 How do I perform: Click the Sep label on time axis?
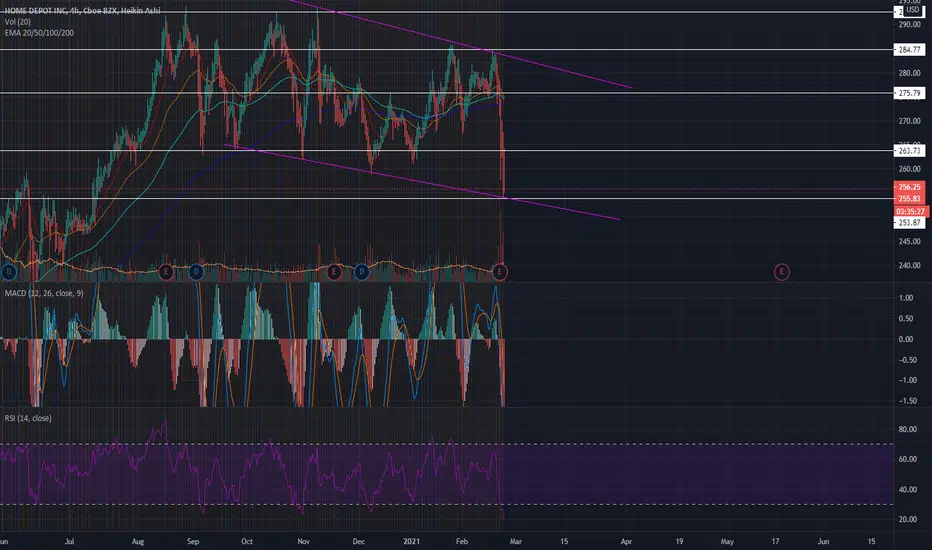193,542
